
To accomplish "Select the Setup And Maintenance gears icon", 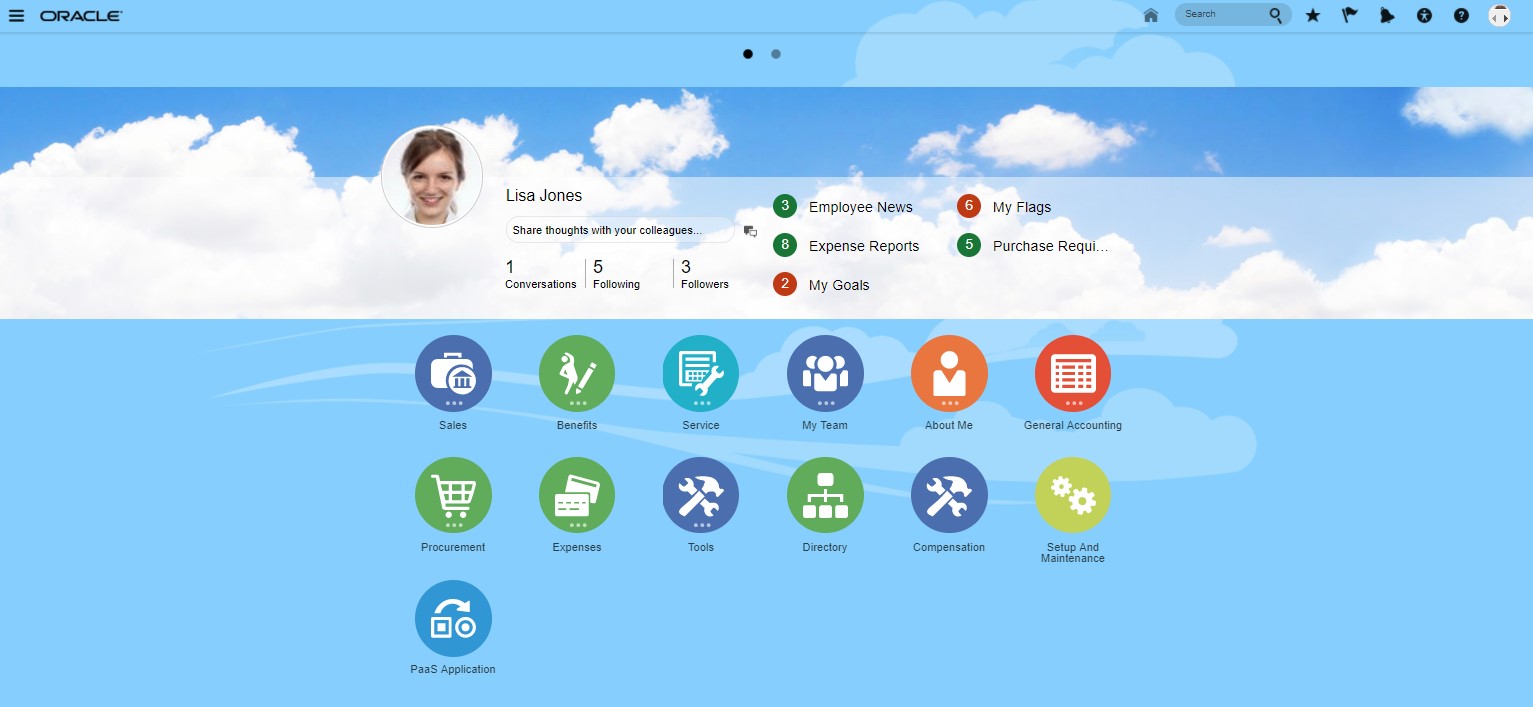I will coord(1072,495).
